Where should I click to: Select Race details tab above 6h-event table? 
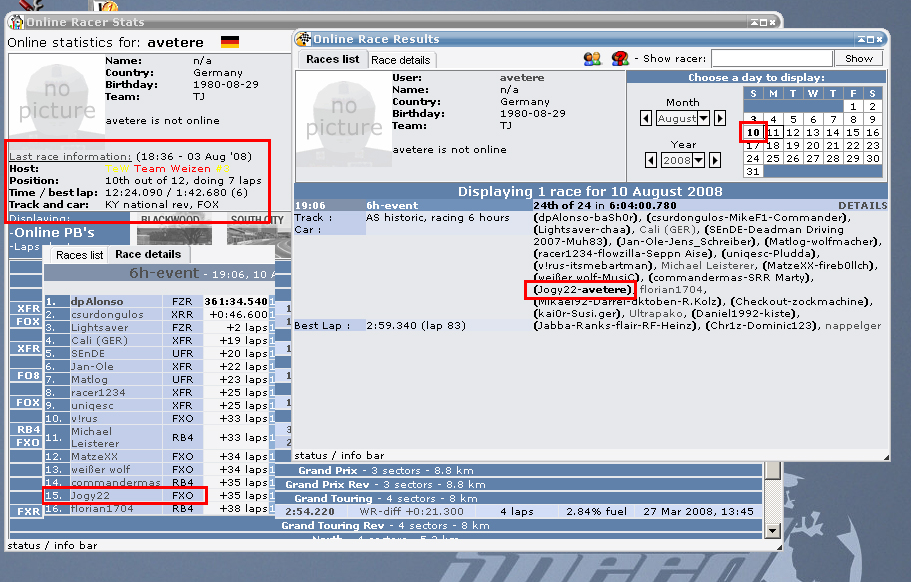click(148, 254)
